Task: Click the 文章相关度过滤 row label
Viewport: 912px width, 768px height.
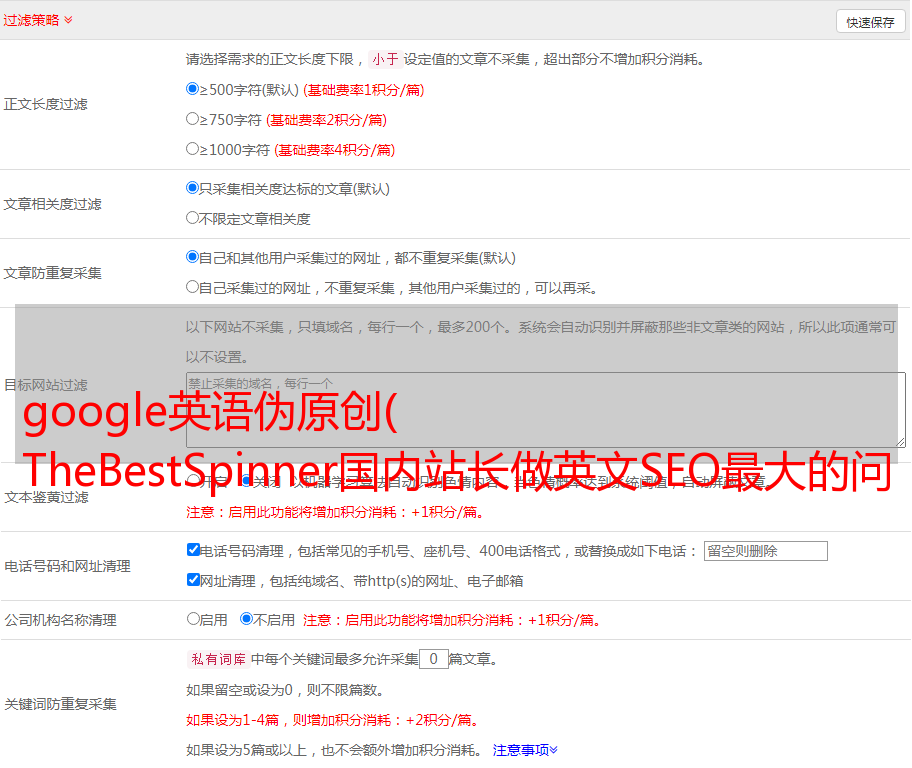Action: (x=52, y=204)
